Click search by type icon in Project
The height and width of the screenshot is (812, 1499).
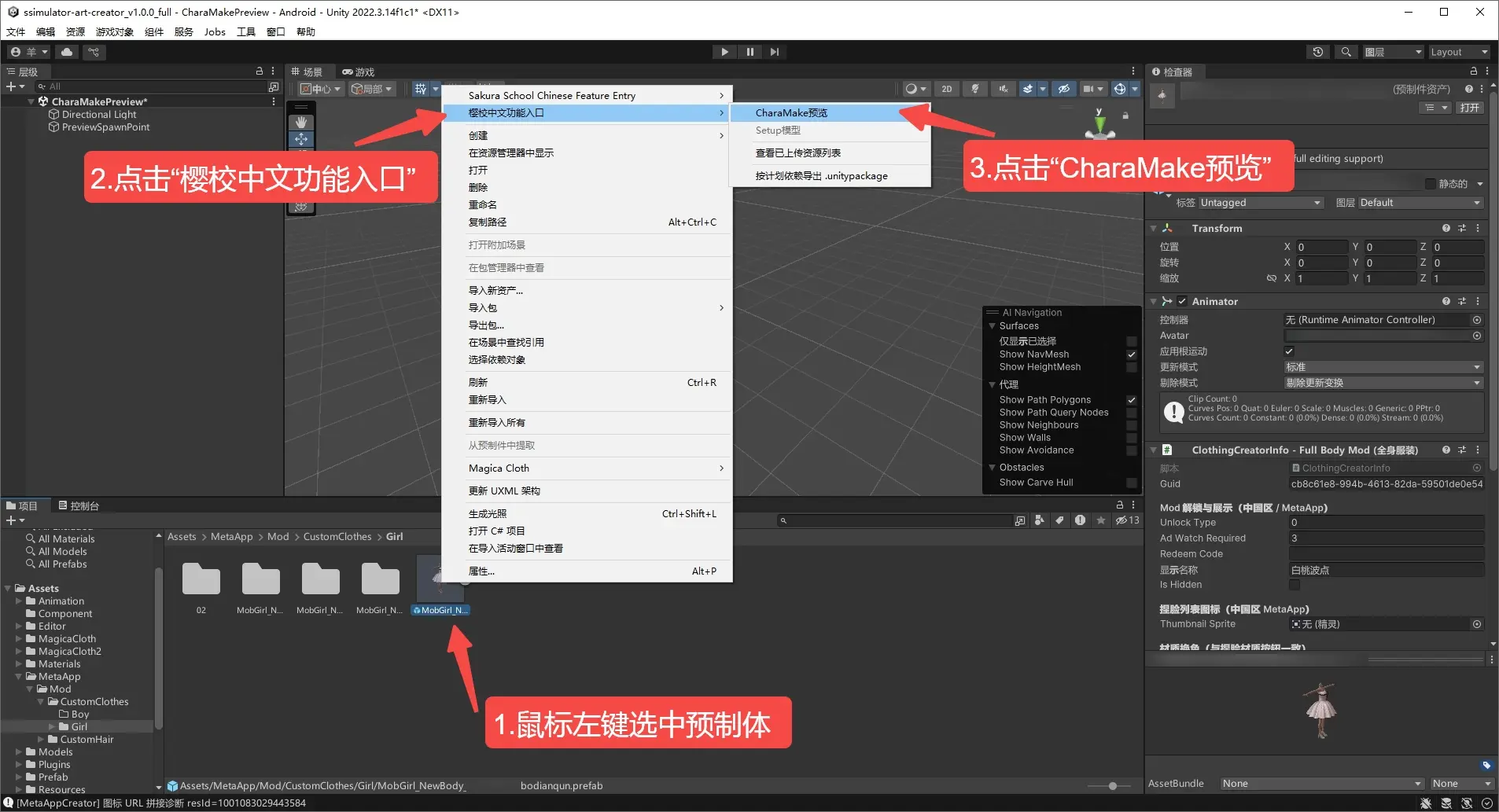point(1040,520)
